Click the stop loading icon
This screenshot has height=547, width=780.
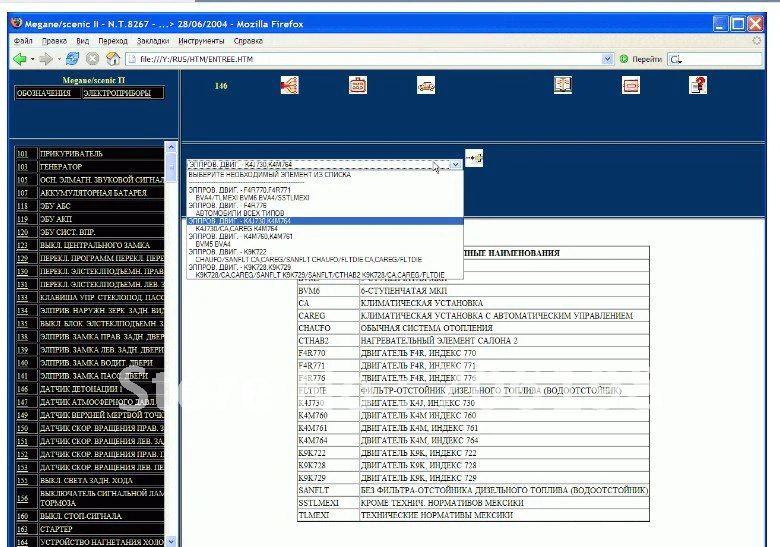coord(93,59)
